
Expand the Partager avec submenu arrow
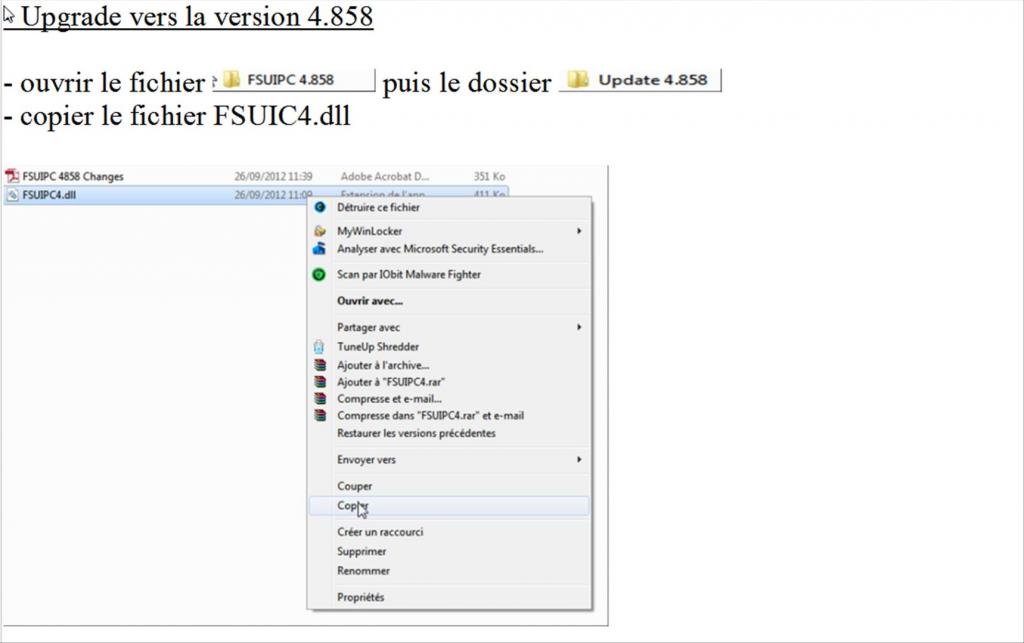click(x=579, y=327)
